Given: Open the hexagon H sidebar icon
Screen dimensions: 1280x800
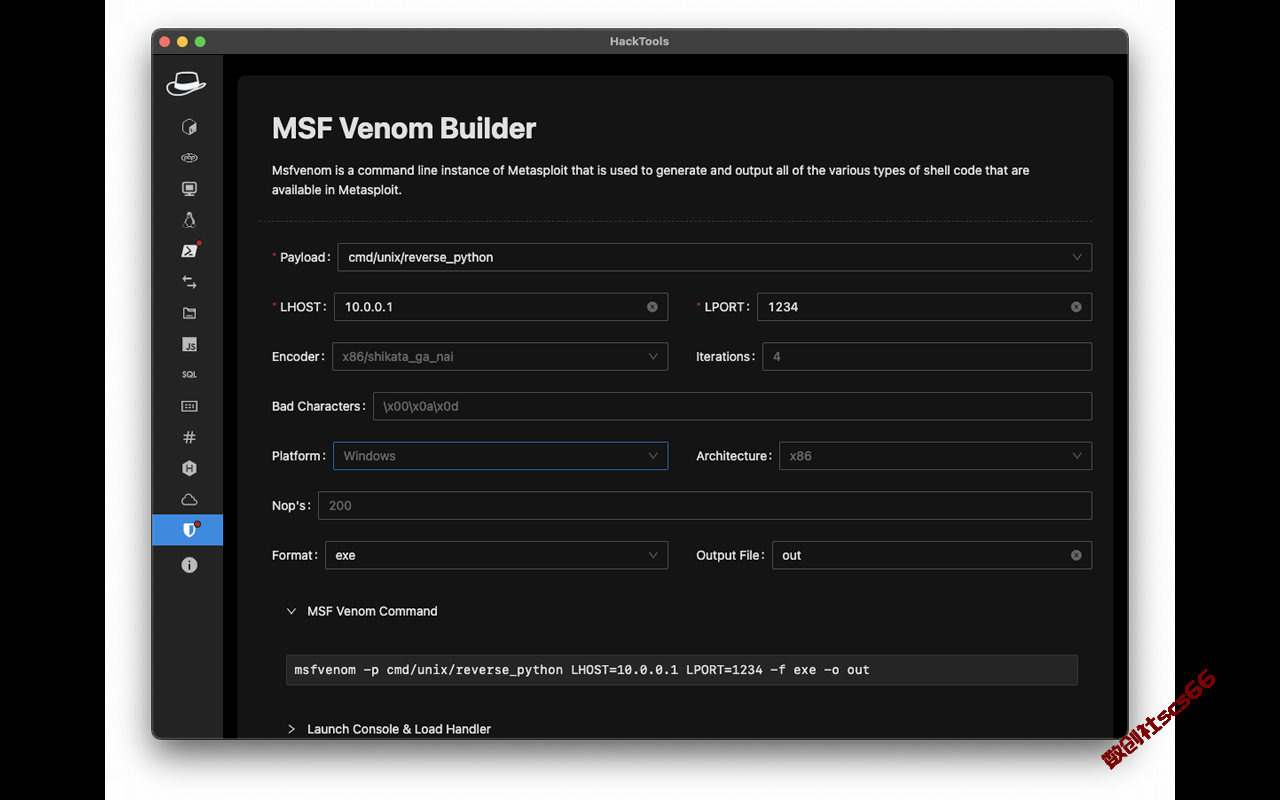Looking at the screenshot, I should [189, 468].
